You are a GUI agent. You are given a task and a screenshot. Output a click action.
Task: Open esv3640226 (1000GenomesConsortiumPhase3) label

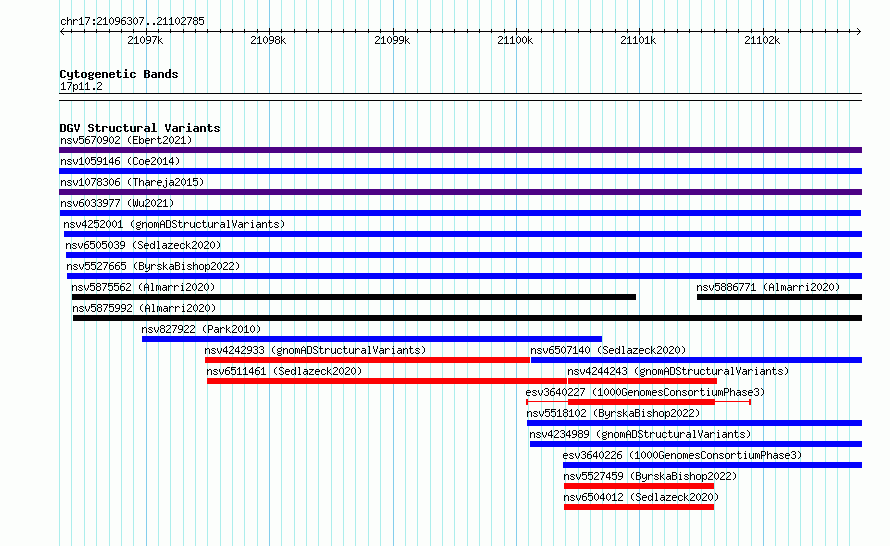[682, 455]
